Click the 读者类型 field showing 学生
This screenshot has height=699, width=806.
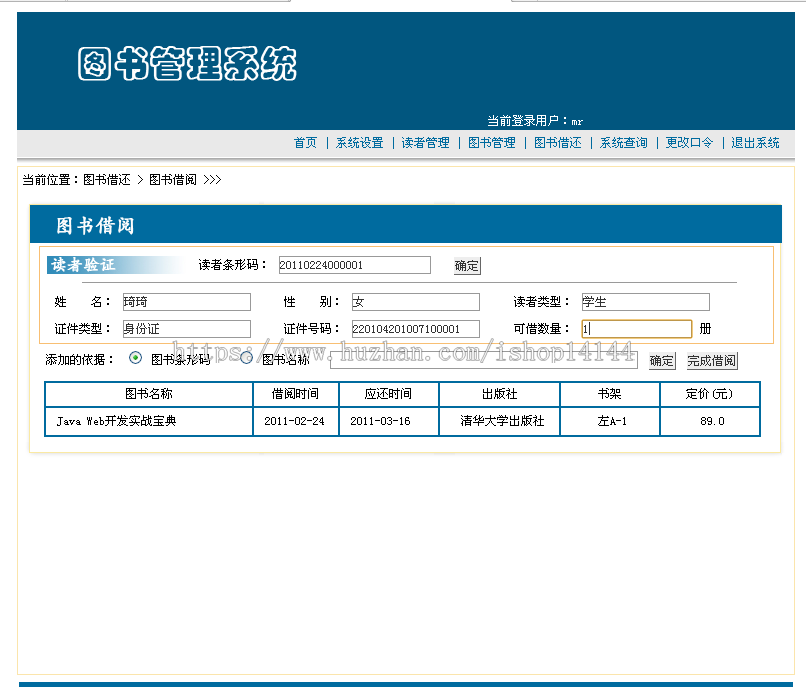[x=646, y=302]
